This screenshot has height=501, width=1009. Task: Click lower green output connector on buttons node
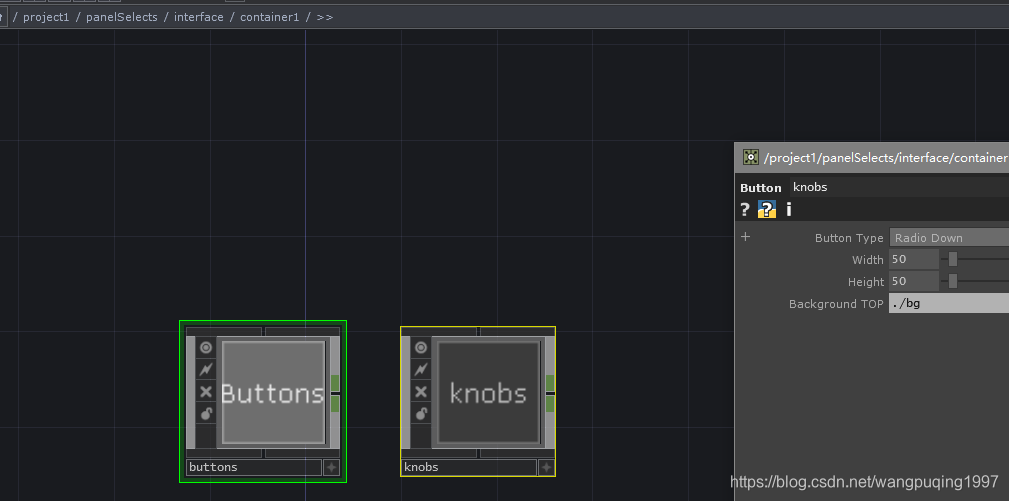[x=335, y=404]
